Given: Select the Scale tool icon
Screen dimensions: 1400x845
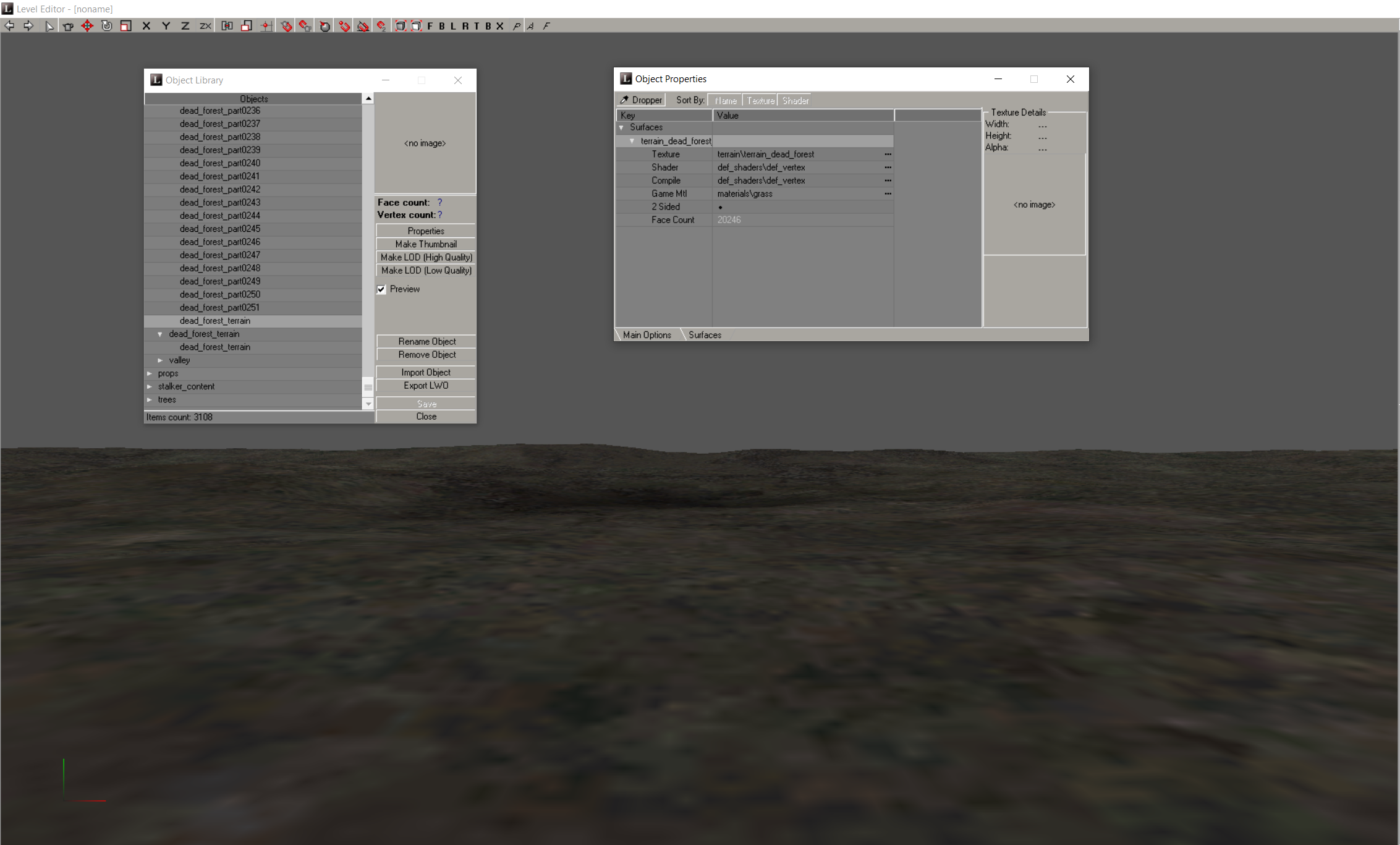Looking at the screenshot, I should click(125, 26).
